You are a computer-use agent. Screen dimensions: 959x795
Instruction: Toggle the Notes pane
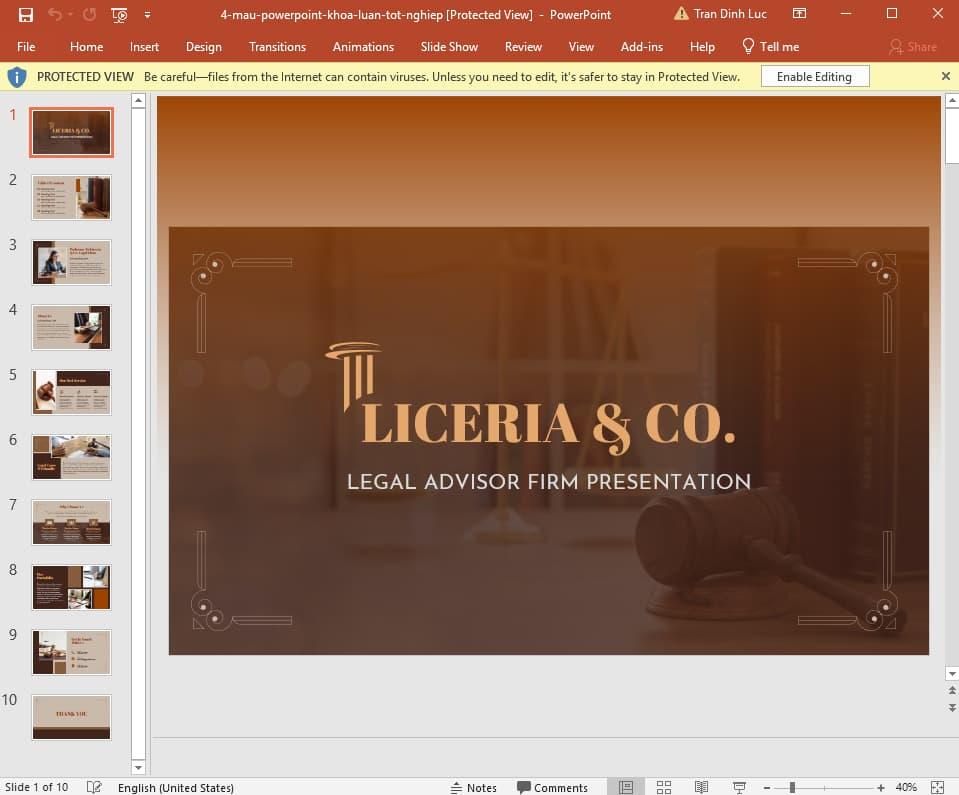475,787
